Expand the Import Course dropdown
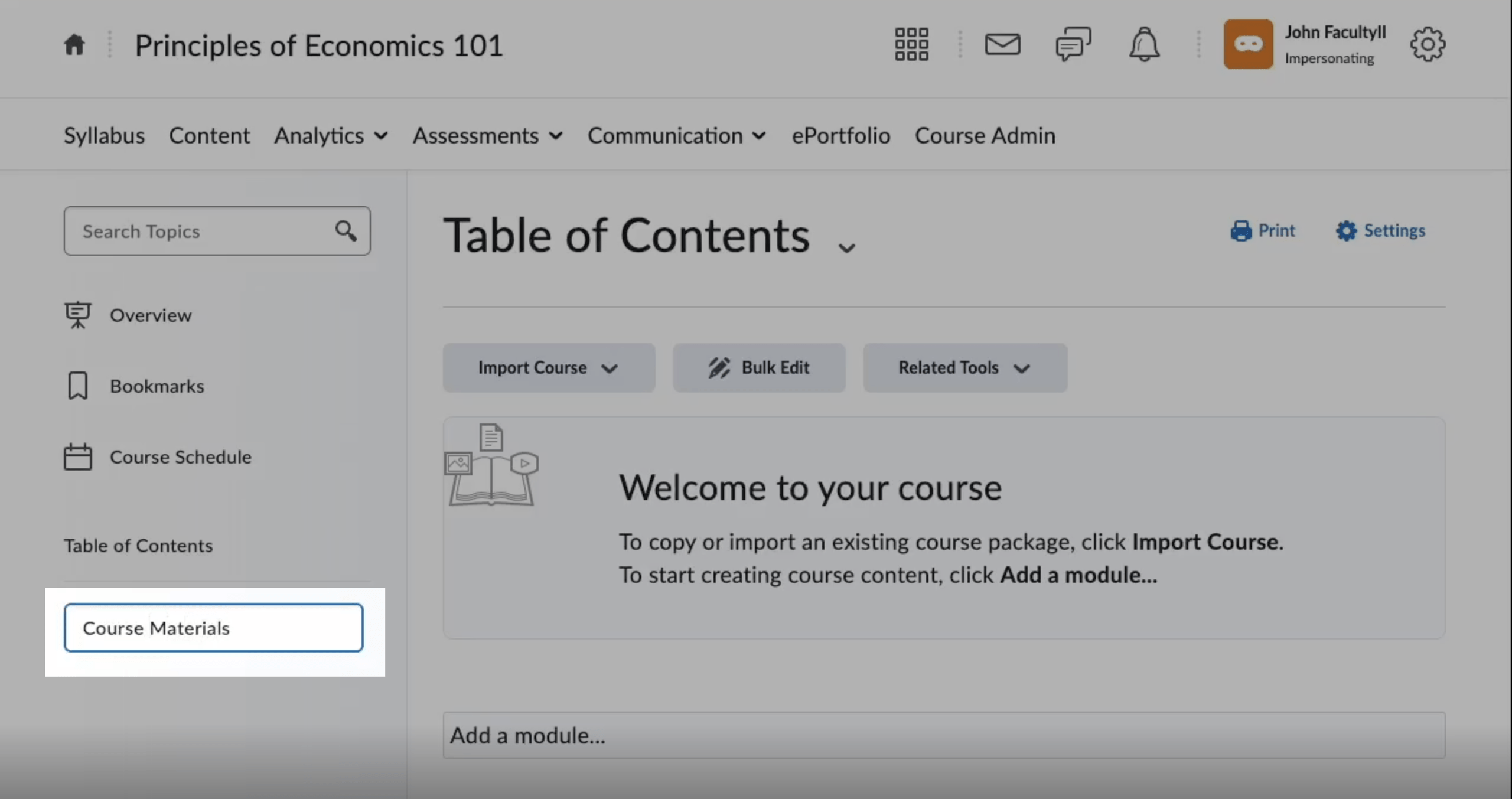The width and height of the screenshot is (1512, 799). (610, 367)
